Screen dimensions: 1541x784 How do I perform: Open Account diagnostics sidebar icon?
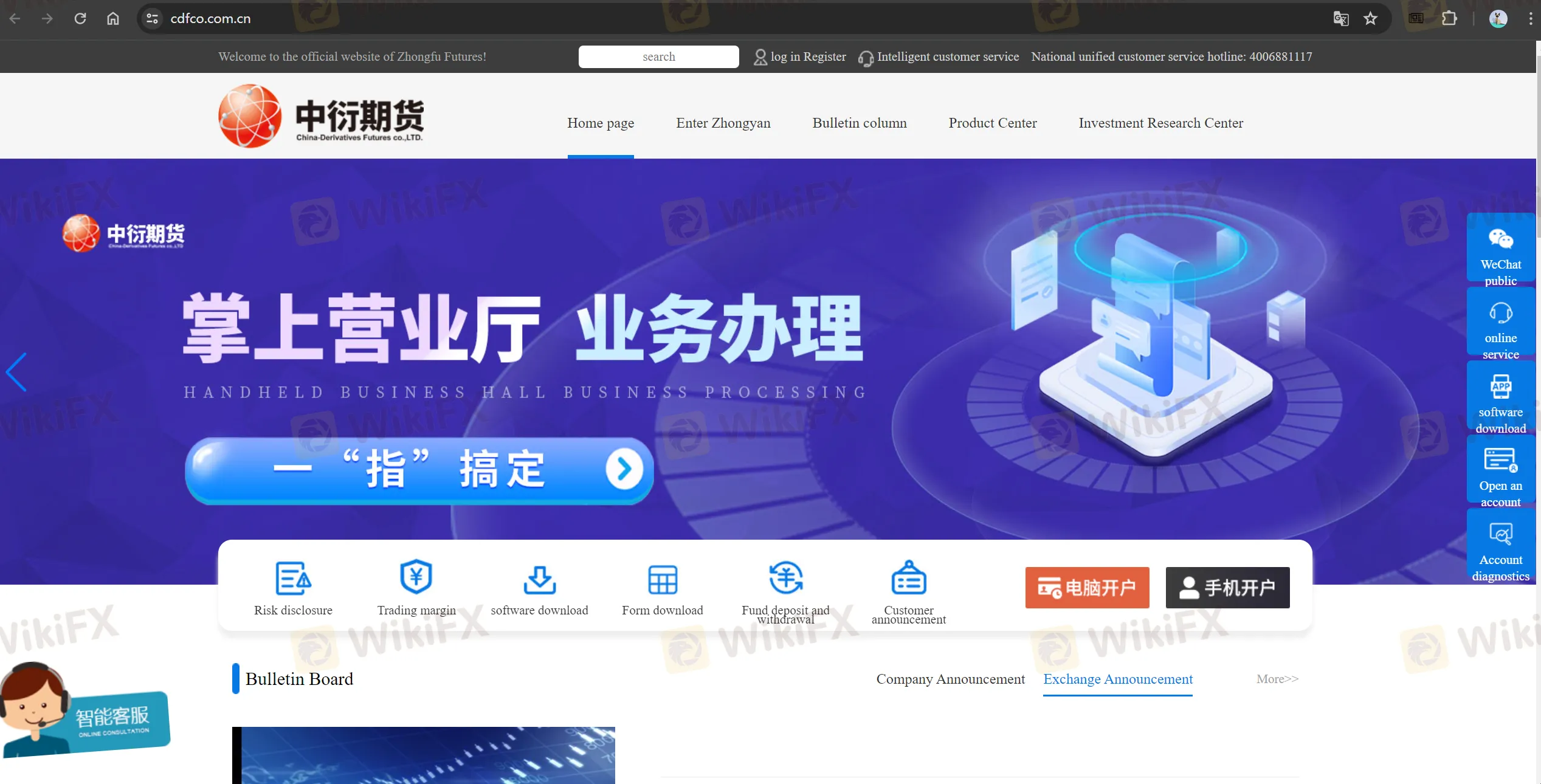(x=1500, y=534)
